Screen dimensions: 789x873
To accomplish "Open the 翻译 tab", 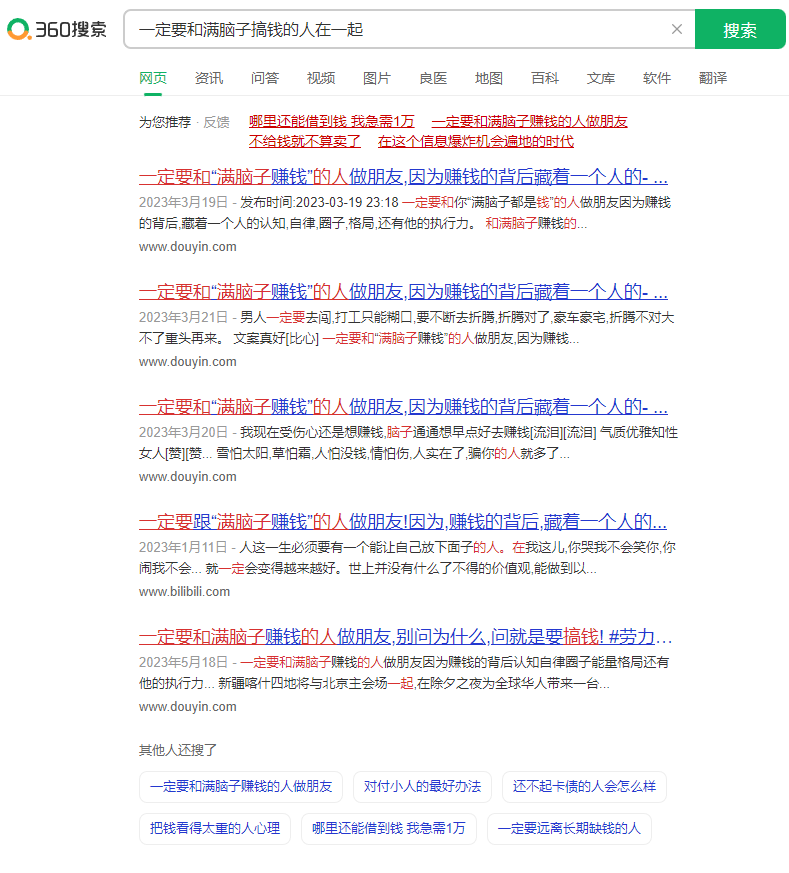I will tap(713, 78).
